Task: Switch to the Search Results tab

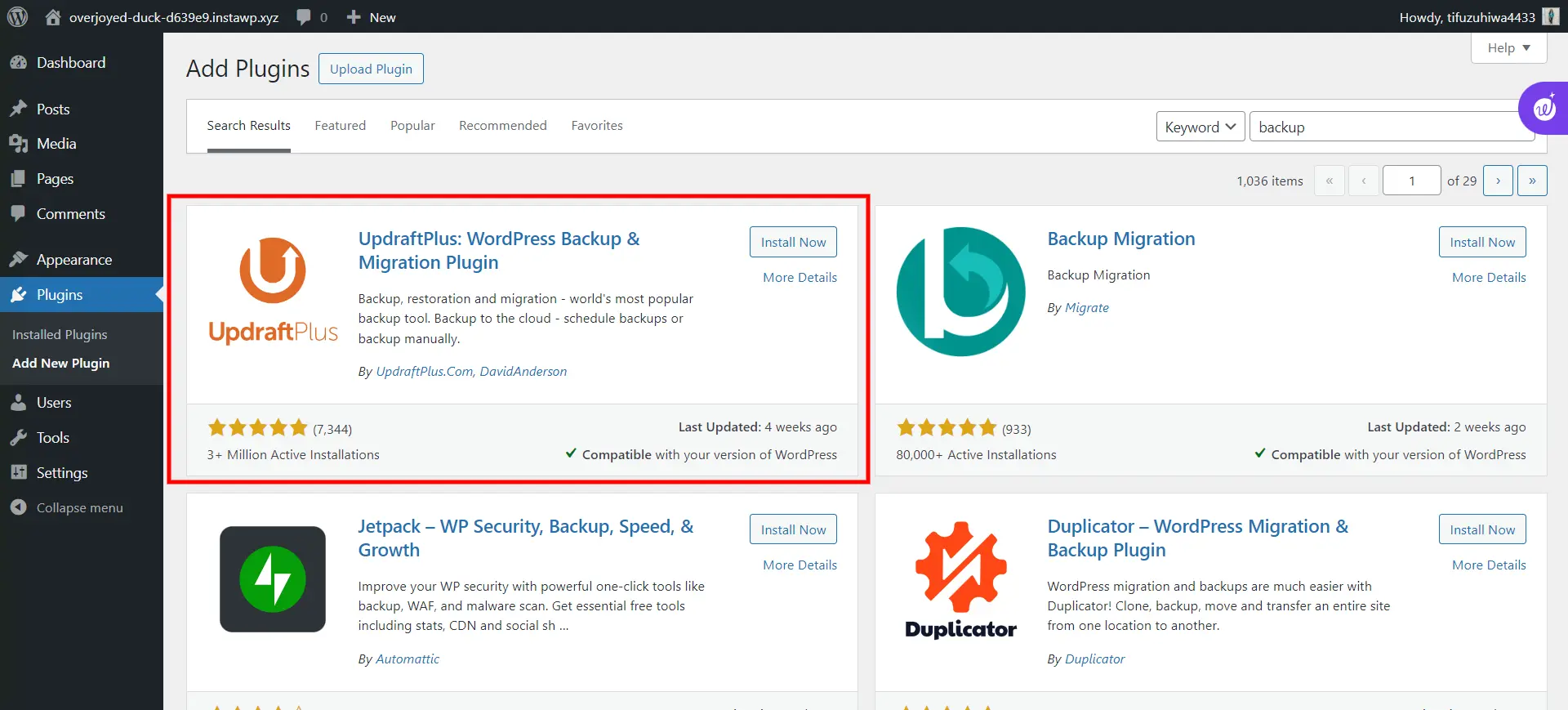Action: [x=248, y=126]
